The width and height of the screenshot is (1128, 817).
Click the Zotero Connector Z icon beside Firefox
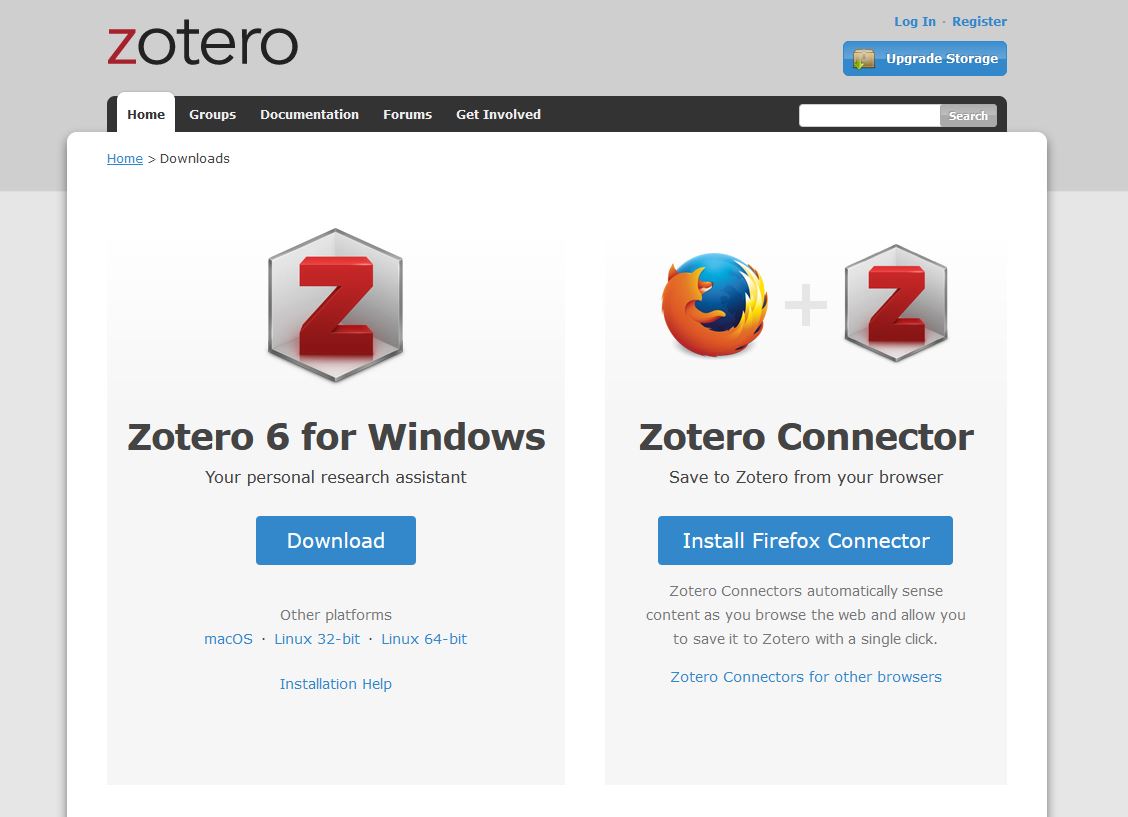click(895, 305)
